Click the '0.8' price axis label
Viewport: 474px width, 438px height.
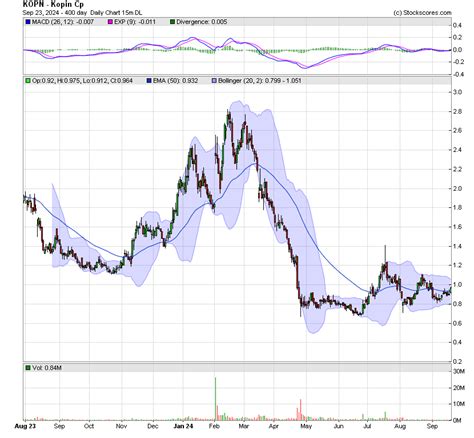click(x=458, y=304)
